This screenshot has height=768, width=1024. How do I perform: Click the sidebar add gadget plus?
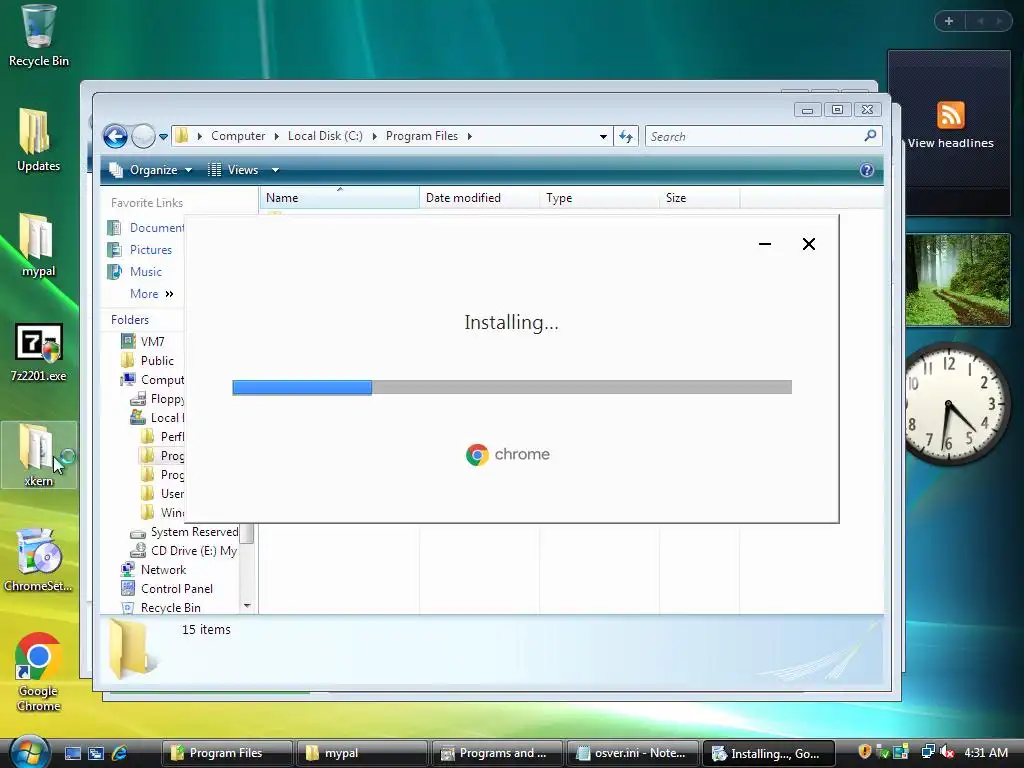949,21
